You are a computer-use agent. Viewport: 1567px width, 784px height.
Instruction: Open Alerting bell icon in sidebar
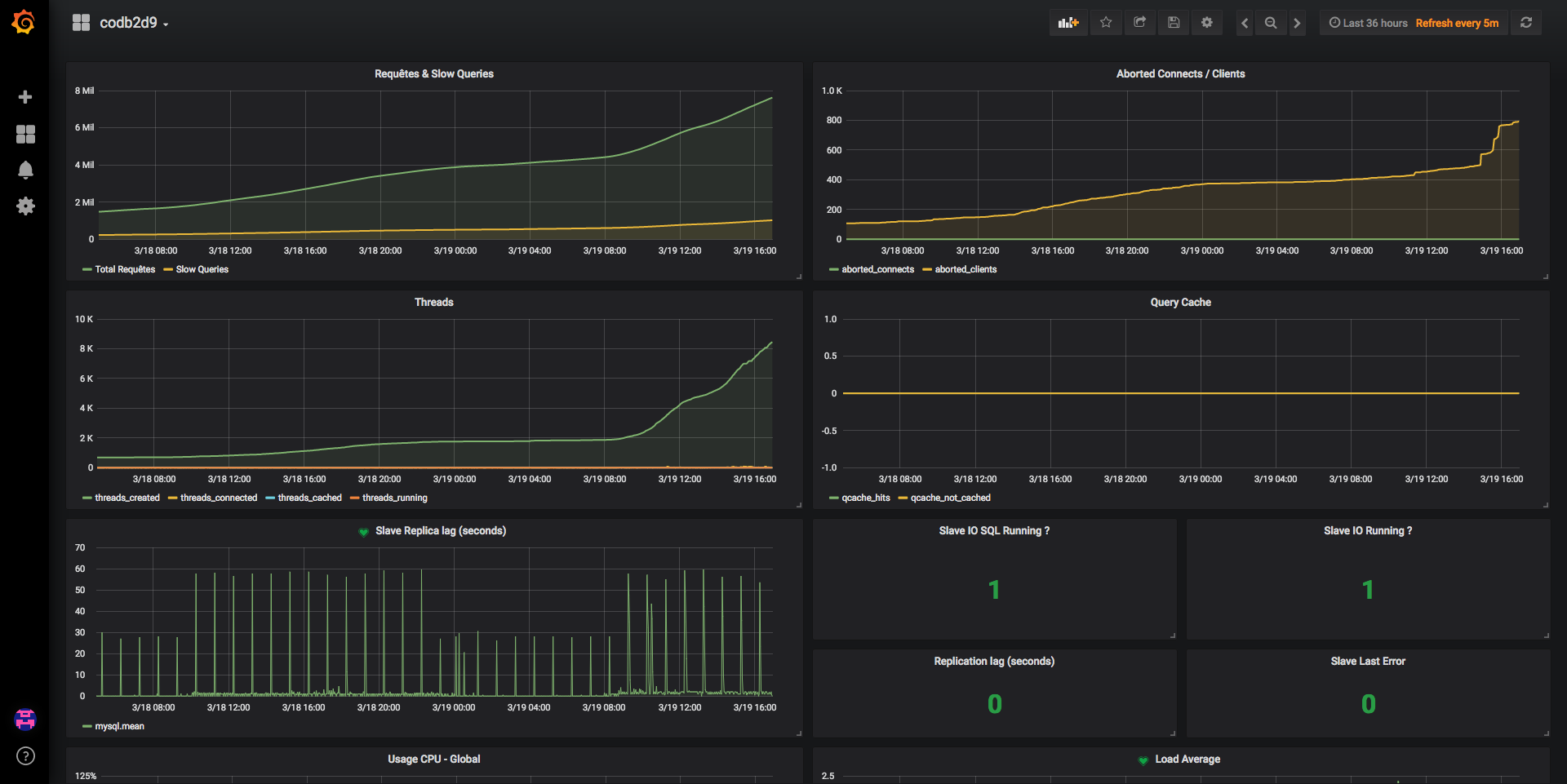pos(25,170)
